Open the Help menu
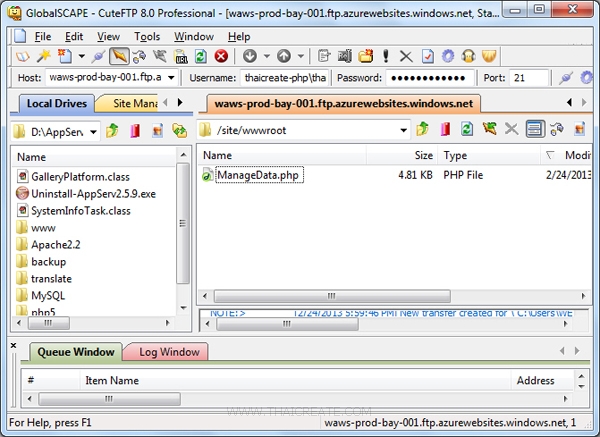600x437 pixels. coord(239,37)
